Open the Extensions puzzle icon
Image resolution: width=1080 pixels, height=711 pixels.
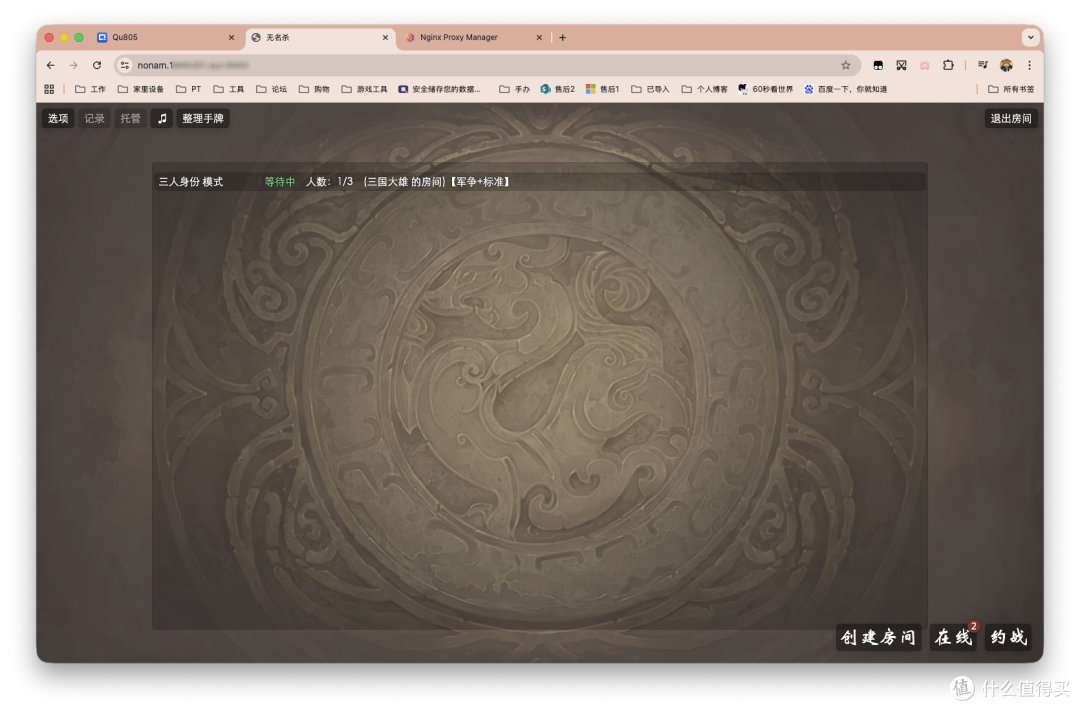click(948, 65)
